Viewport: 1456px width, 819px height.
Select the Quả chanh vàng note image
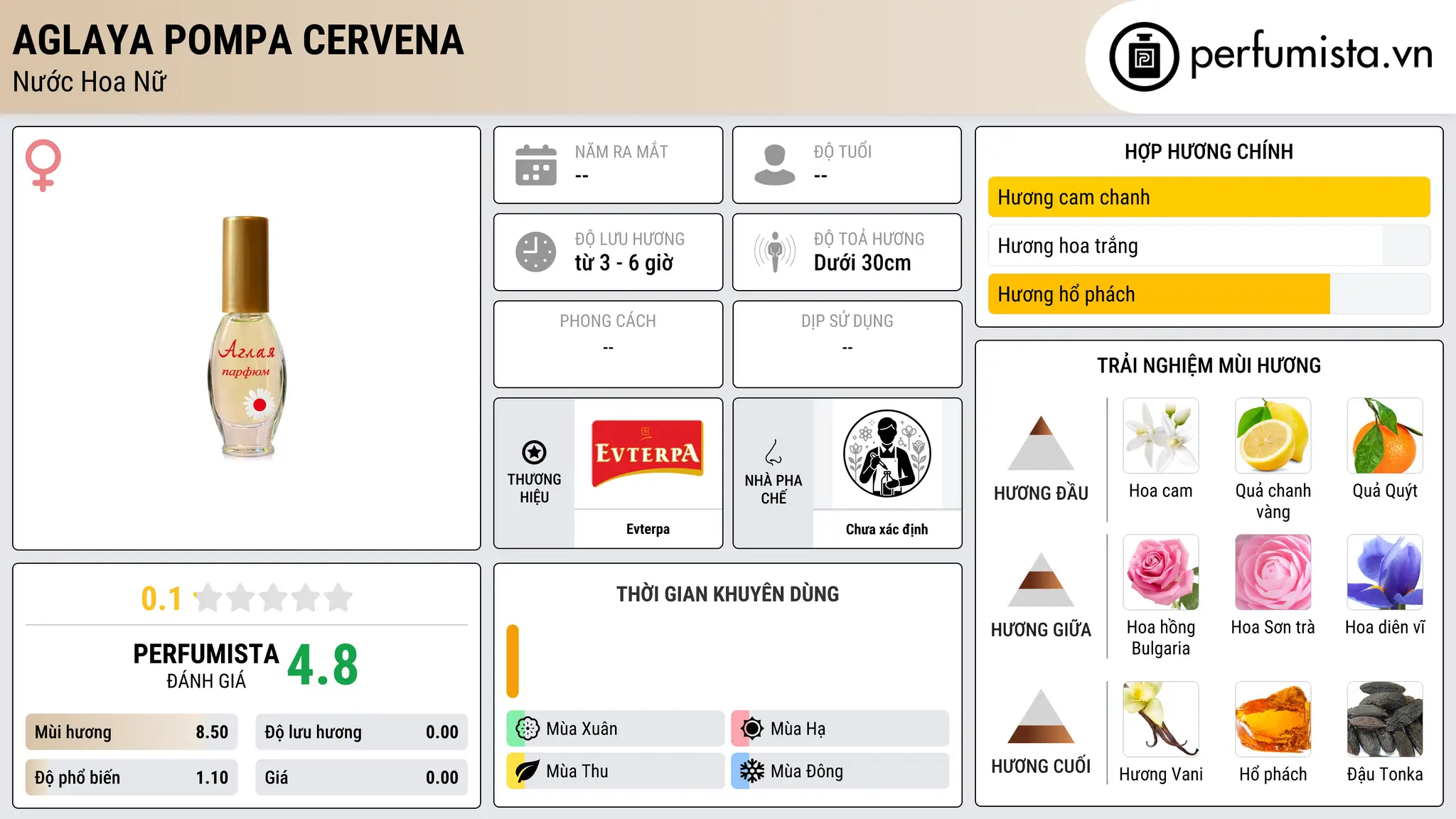click(x=1273, y=436)
